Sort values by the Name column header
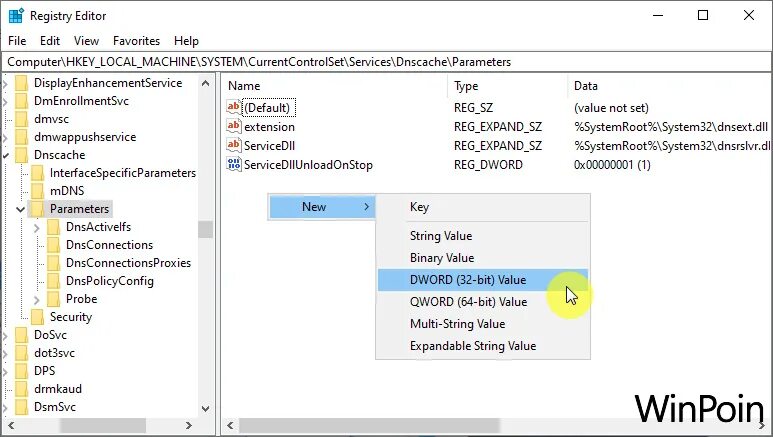Viewport: 773px width, 437px height. (x=244, y=86)
